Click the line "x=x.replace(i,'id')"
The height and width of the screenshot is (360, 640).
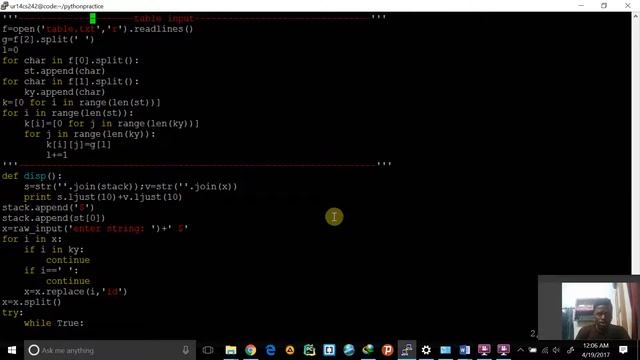click(x=76, y=291)
